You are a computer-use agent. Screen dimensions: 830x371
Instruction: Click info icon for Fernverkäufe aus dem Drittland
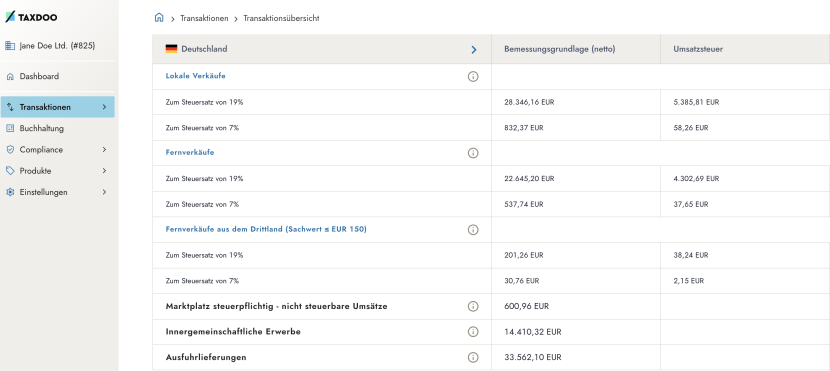click(473, 230)
